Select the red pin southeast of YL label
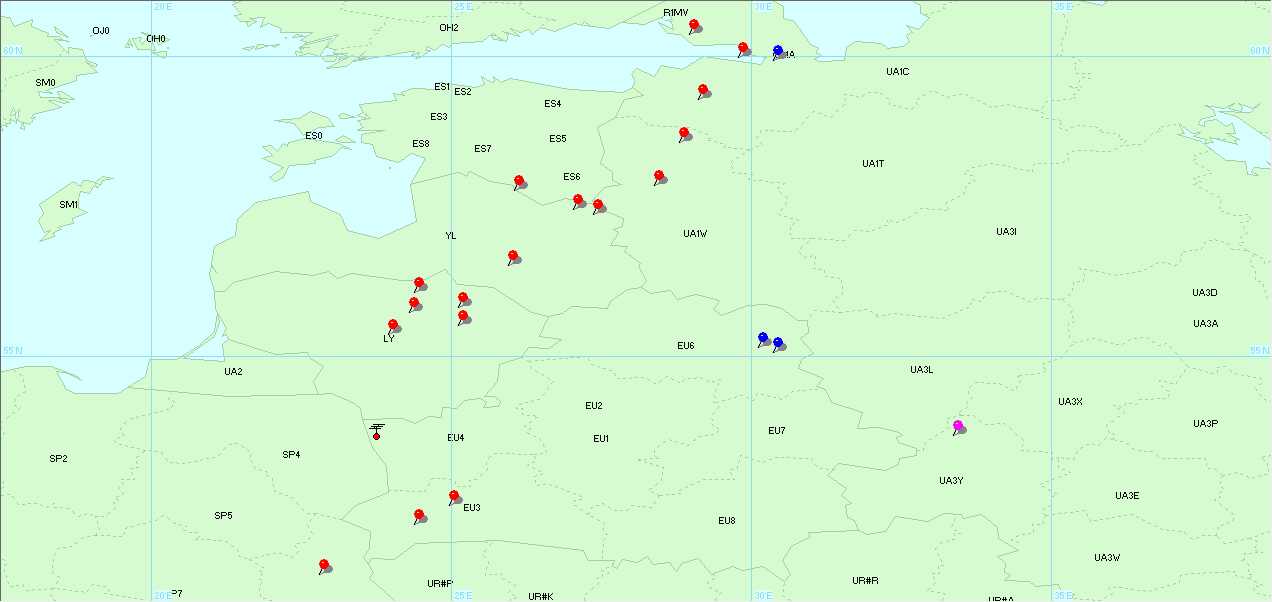Screen dimensions: 1272x602 513,256
